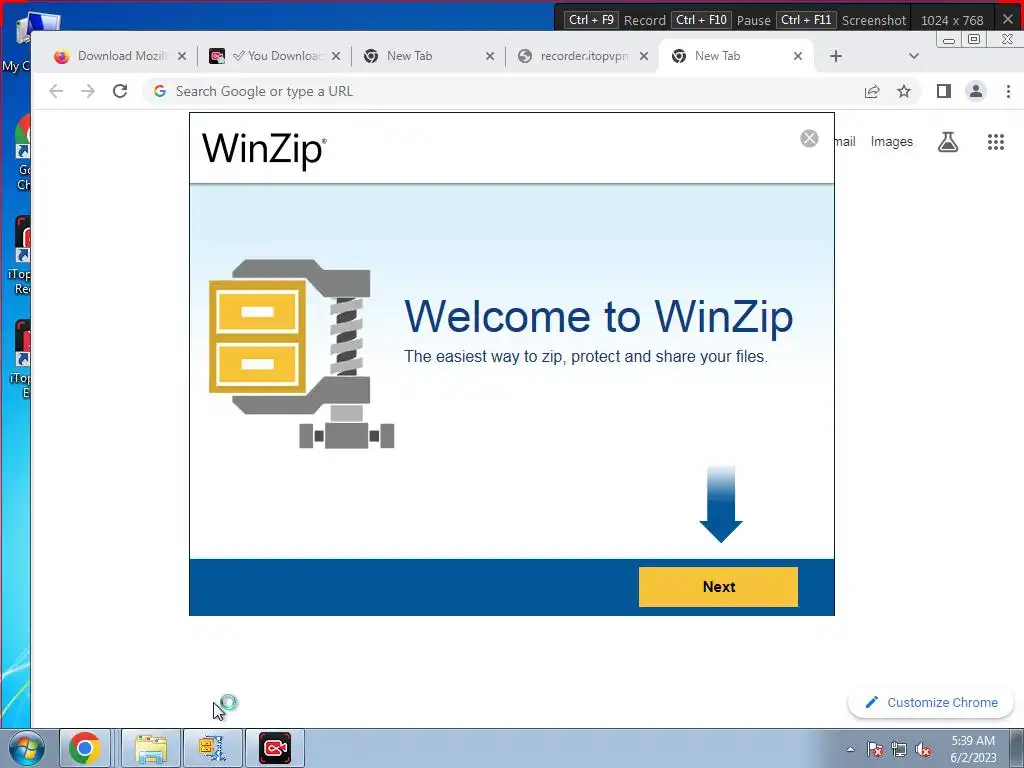Open Search Labs flask icon
The image size is (1024, 768).
tap(948, 142)
